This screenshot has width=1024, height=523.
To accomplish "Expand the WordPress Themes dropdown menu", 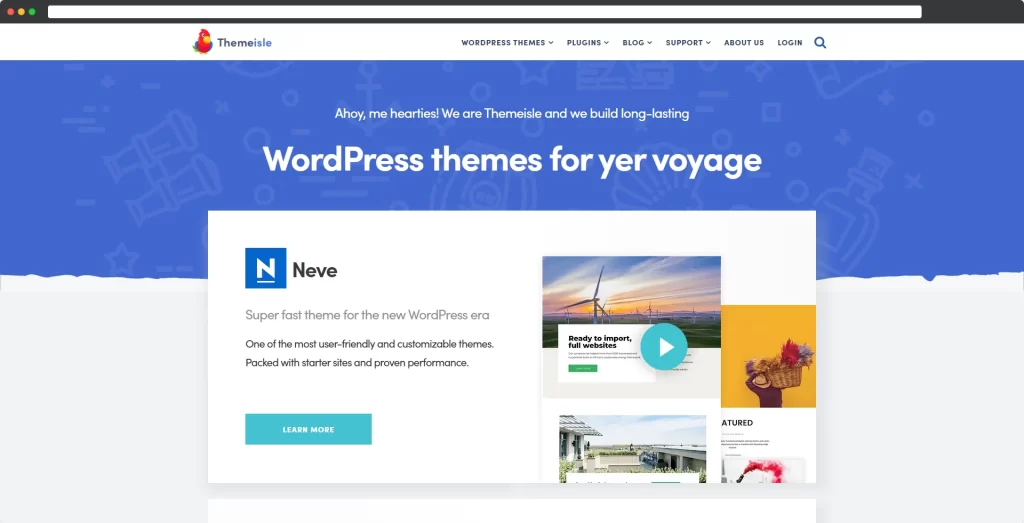I will 507,42.
